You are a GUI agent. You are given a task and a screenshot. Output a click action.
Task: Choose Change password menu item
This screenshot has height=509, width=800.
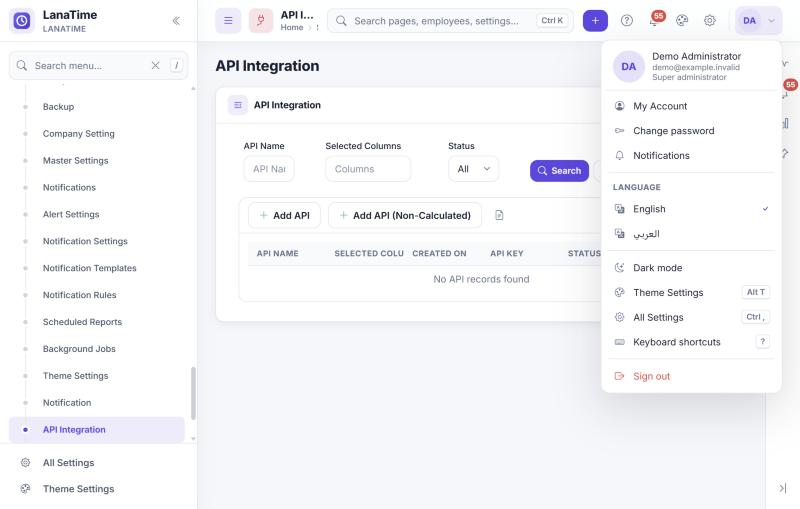pyautogui.click(x=691, y=131)
